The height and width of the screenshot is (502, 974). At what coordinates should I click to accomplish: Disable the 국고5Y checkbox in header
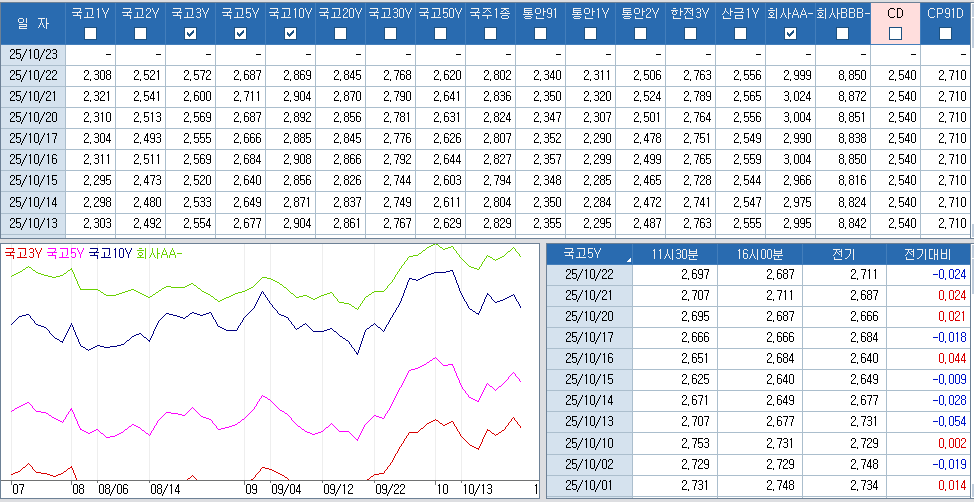pyautogui.click(x=240, y=34)
